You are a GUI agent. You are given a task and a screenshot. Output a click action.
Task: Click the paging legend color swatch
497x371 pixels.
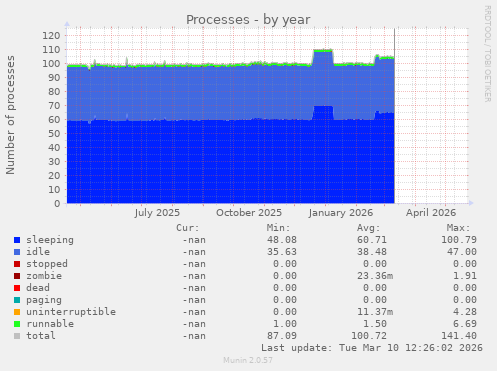pyautogui.click(x=17, y=300)
